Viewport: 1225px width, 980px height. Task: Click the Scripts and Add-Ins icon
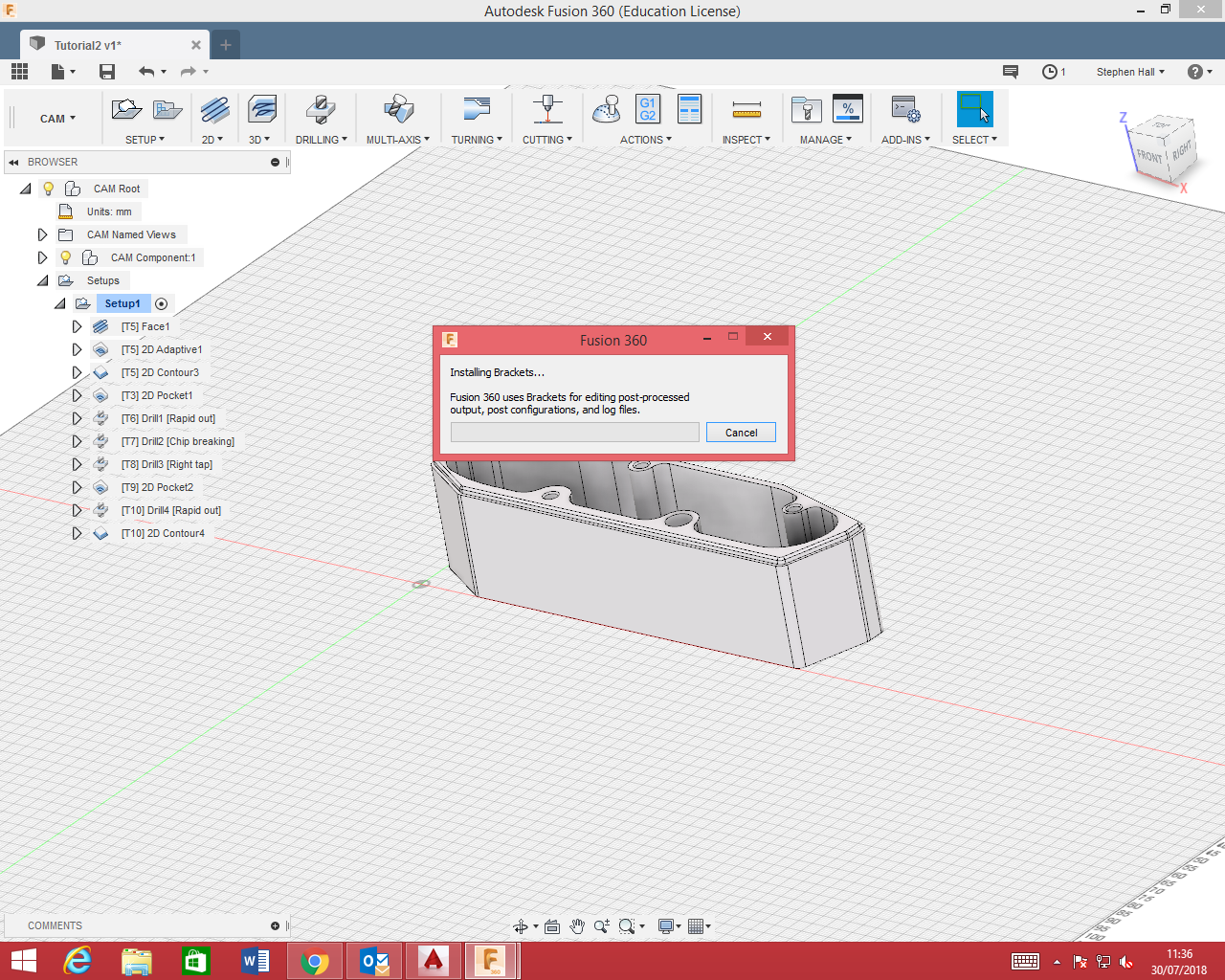905,109
